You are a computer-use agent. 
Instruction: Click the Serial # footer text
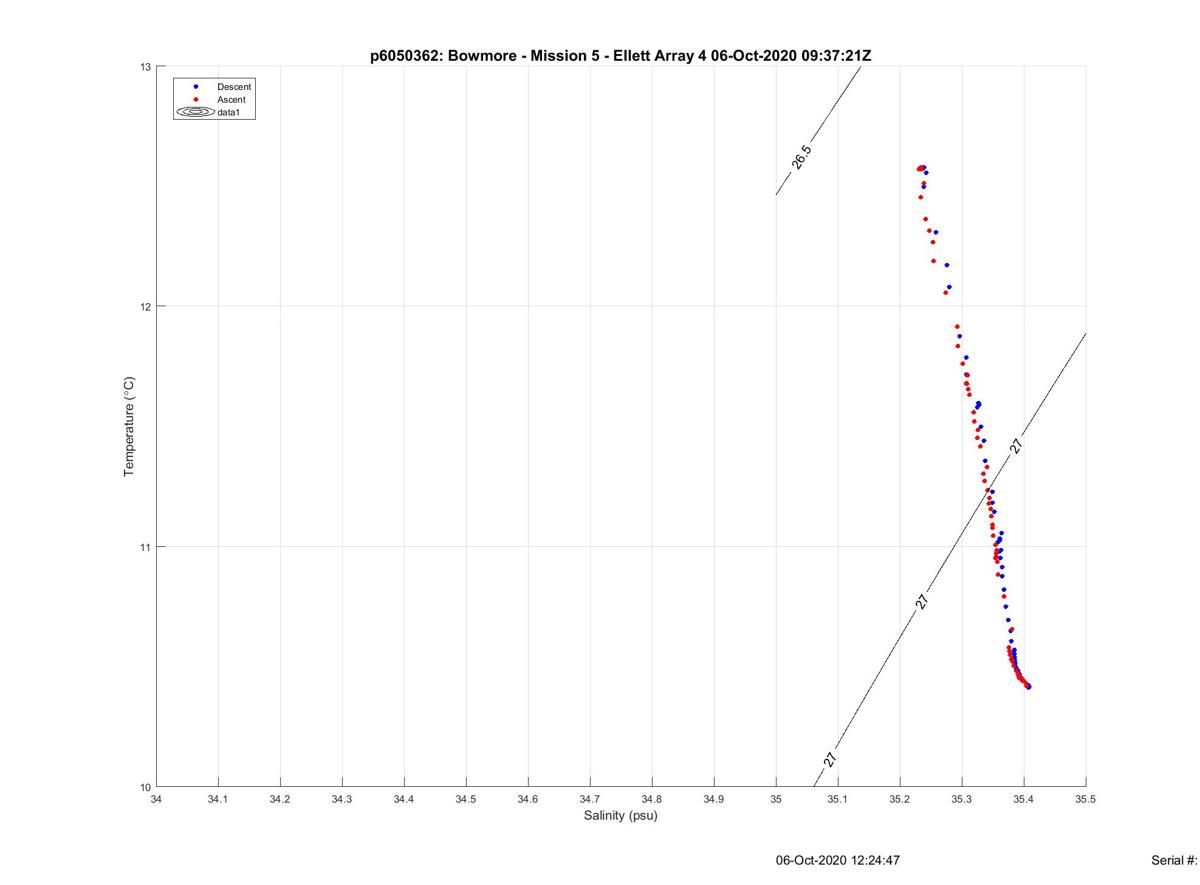[x=1175, y=860]
